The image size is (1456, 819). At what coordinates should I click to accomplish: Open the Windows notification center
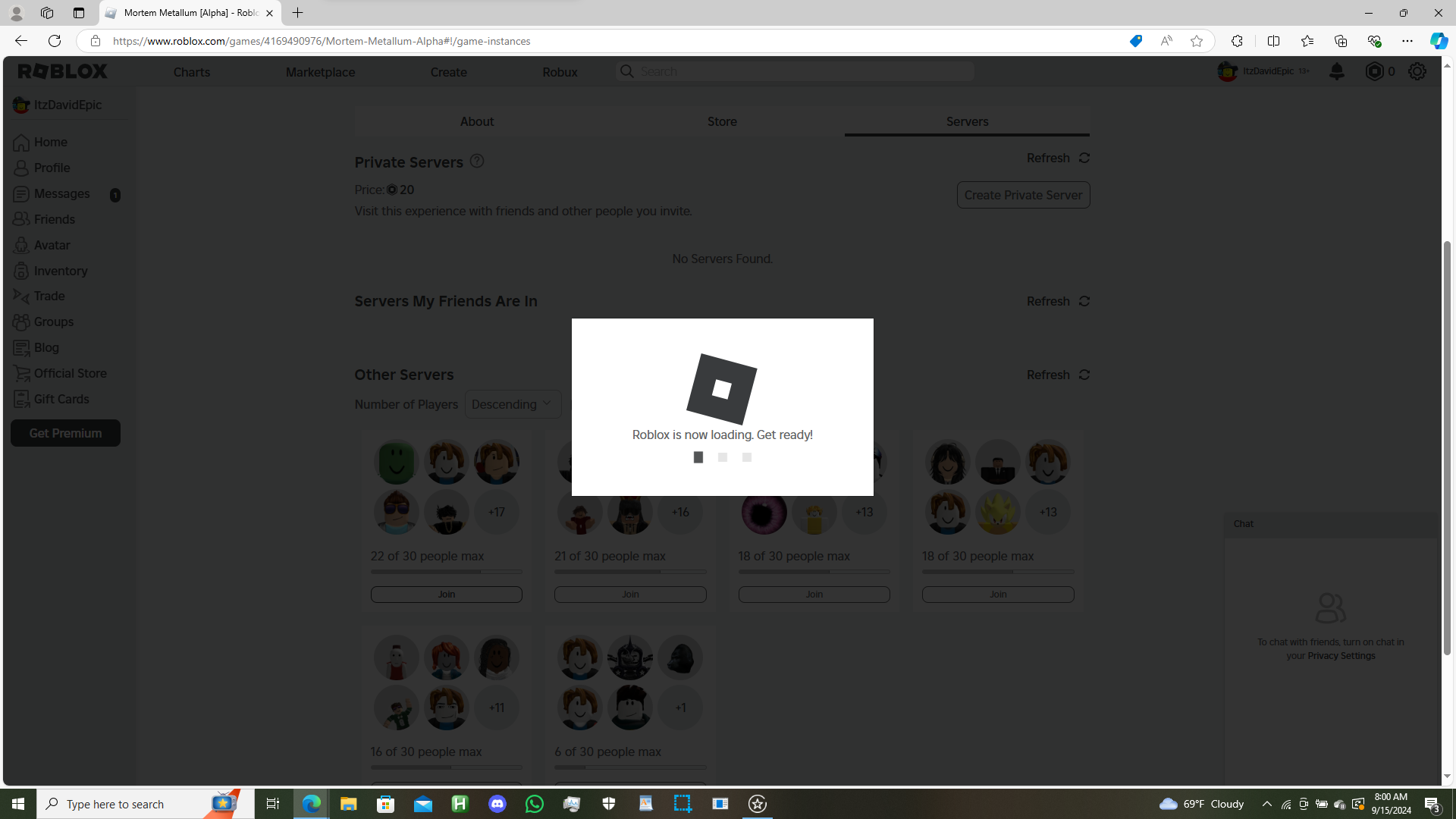[x=1432, y=804]
